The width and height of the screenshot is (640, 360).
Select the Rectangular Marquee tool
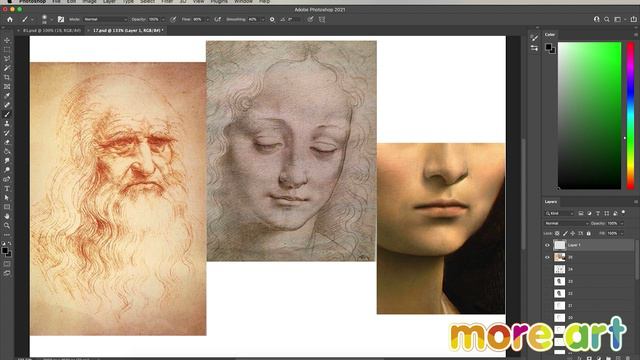(x=7, y=50)
